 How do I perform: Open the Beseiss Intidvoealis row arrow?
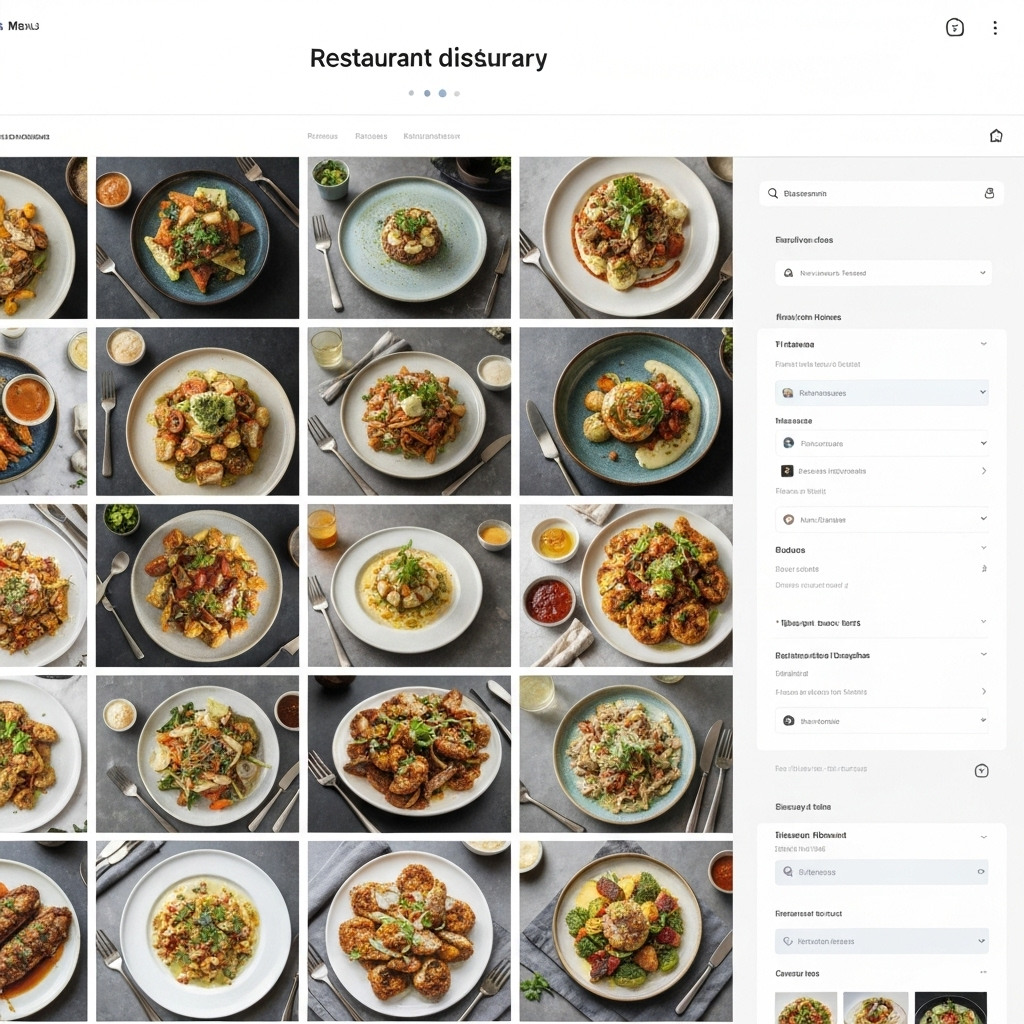(x=984, y=470)
